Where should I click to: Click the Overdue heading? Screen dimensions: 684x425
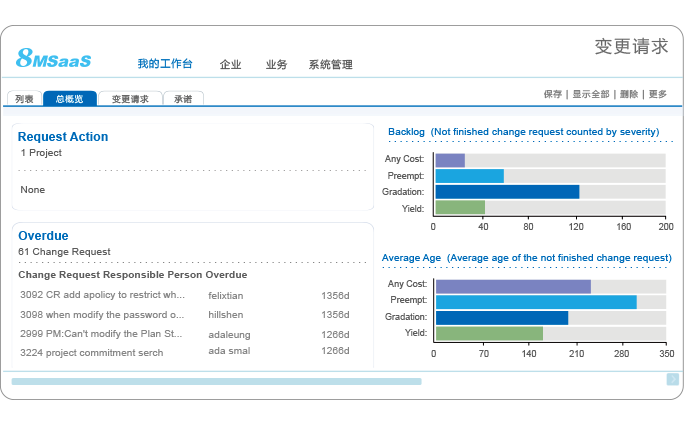point(43,236)
